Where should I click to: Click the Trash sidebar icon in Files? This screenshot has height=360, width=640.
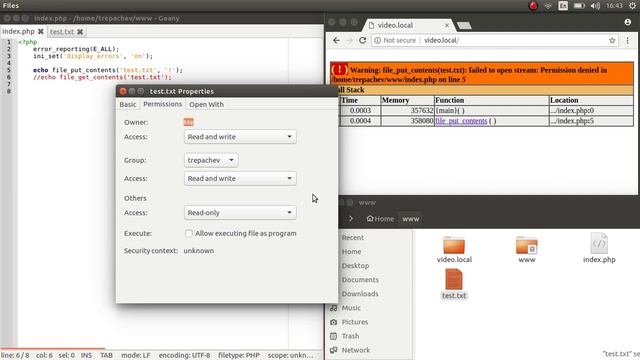point(333,336)
